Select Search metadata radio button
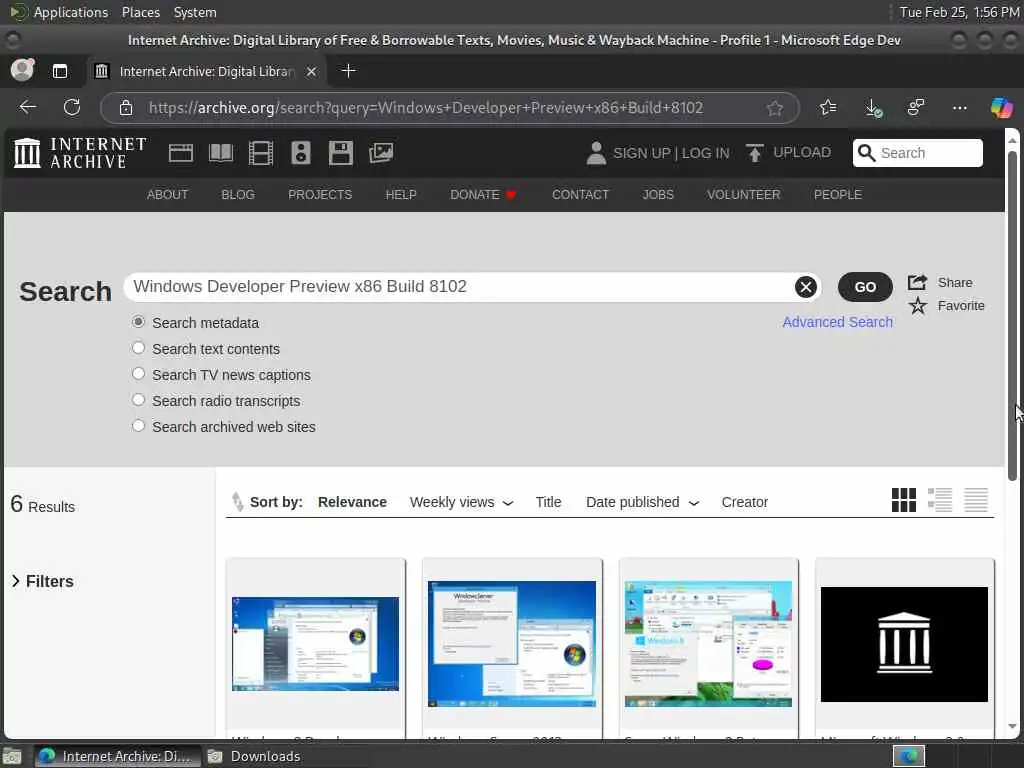 (x=138, y=322)
